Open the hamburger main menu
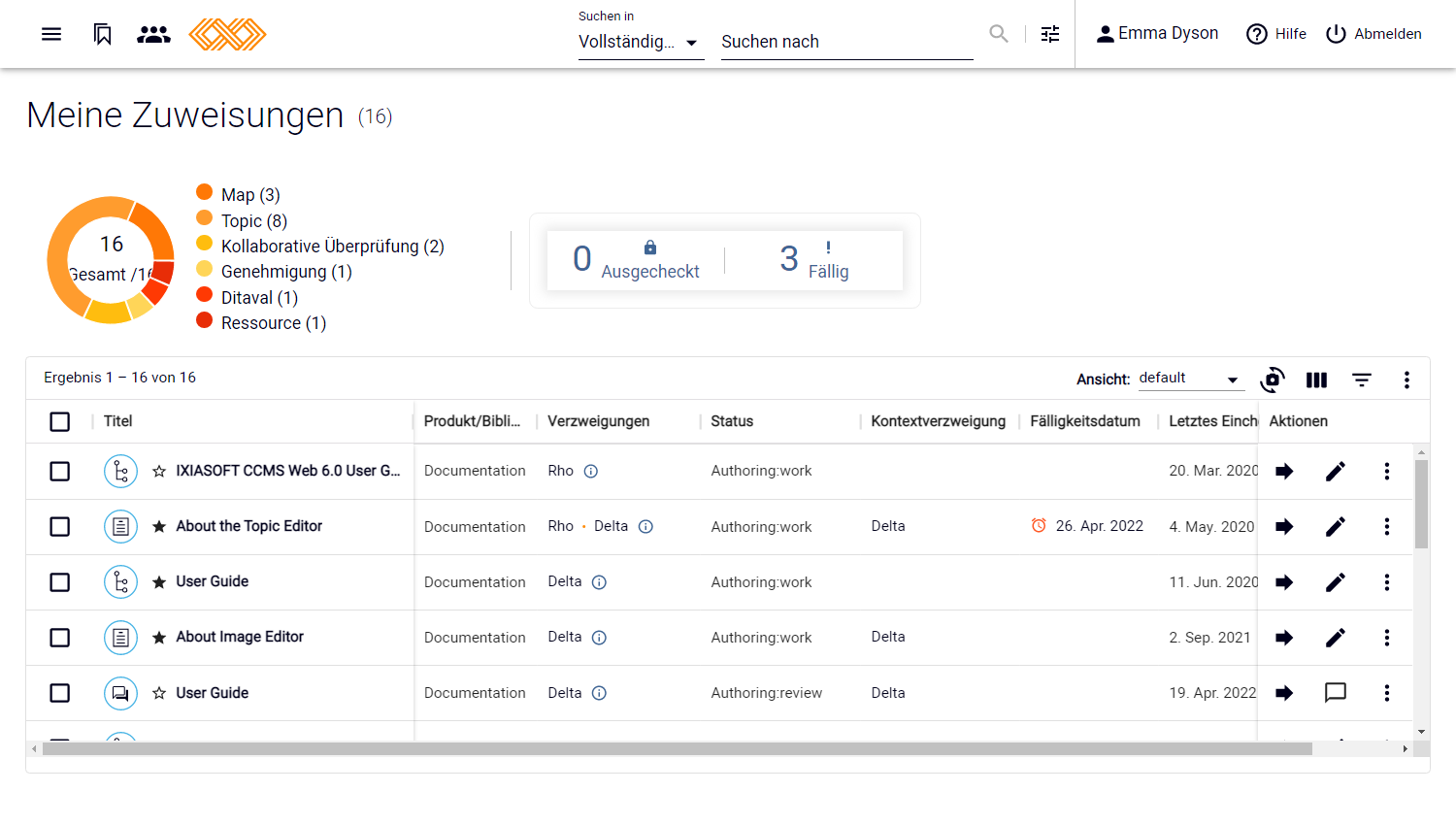This screenshot has width=1456, height=825. (x=51, y=34)
